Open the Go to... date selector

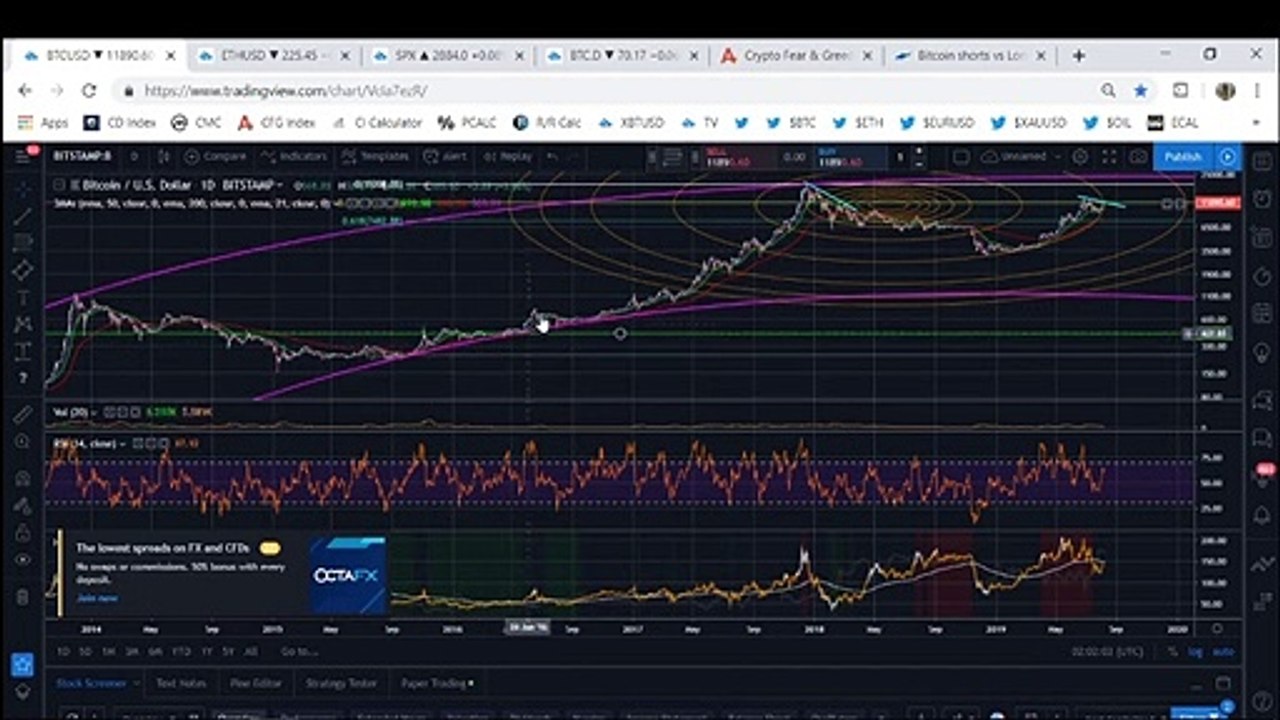click(x=300, y=651)
